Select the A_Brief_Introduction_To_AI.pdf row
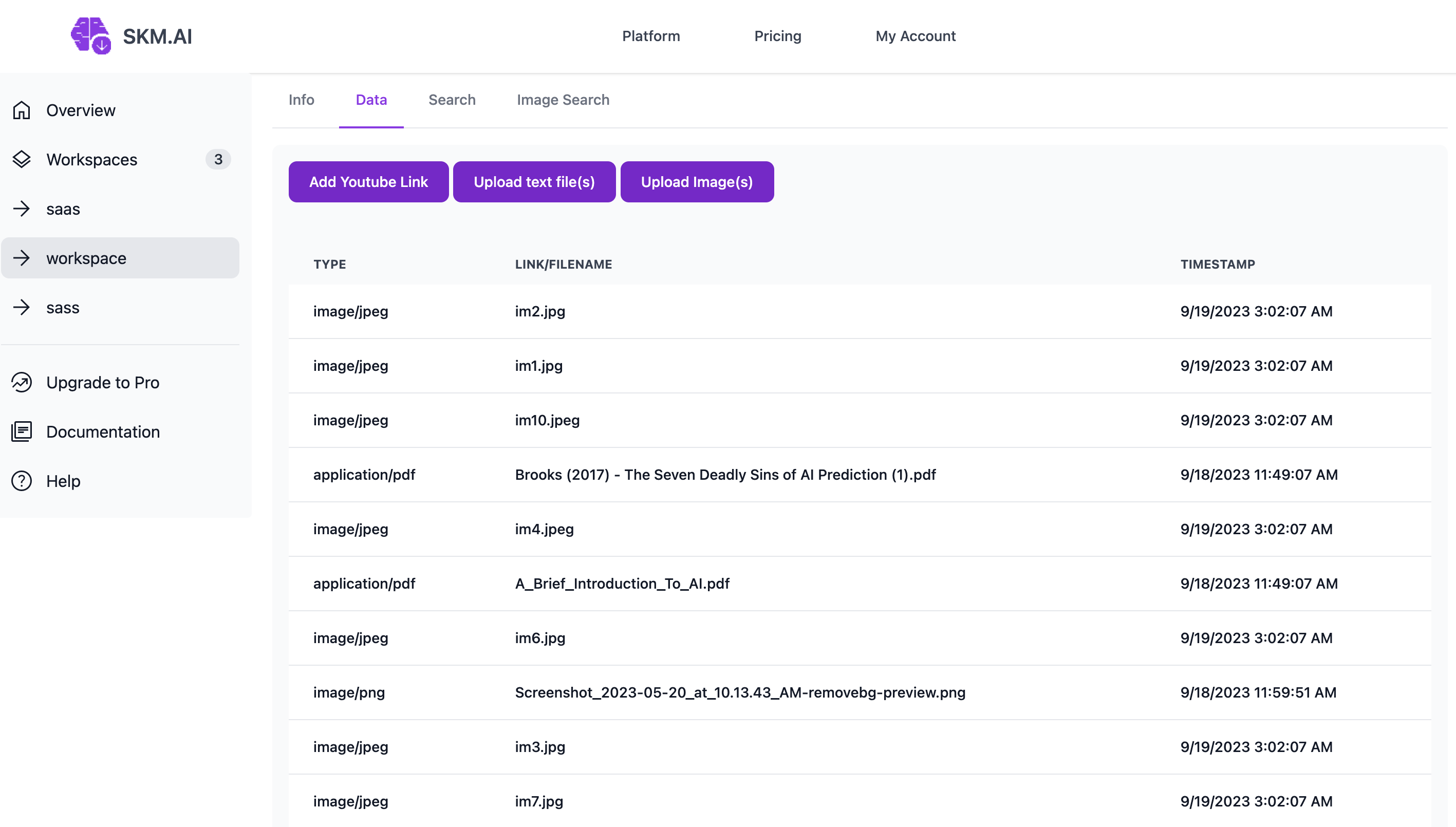This screenshot has width=1456, height=827. pos(622,584)
